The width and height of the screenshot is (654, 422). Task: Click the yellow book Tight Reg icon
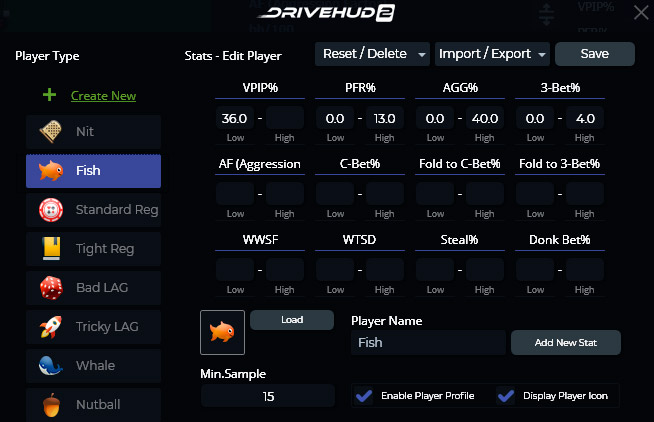coord(52,249)
